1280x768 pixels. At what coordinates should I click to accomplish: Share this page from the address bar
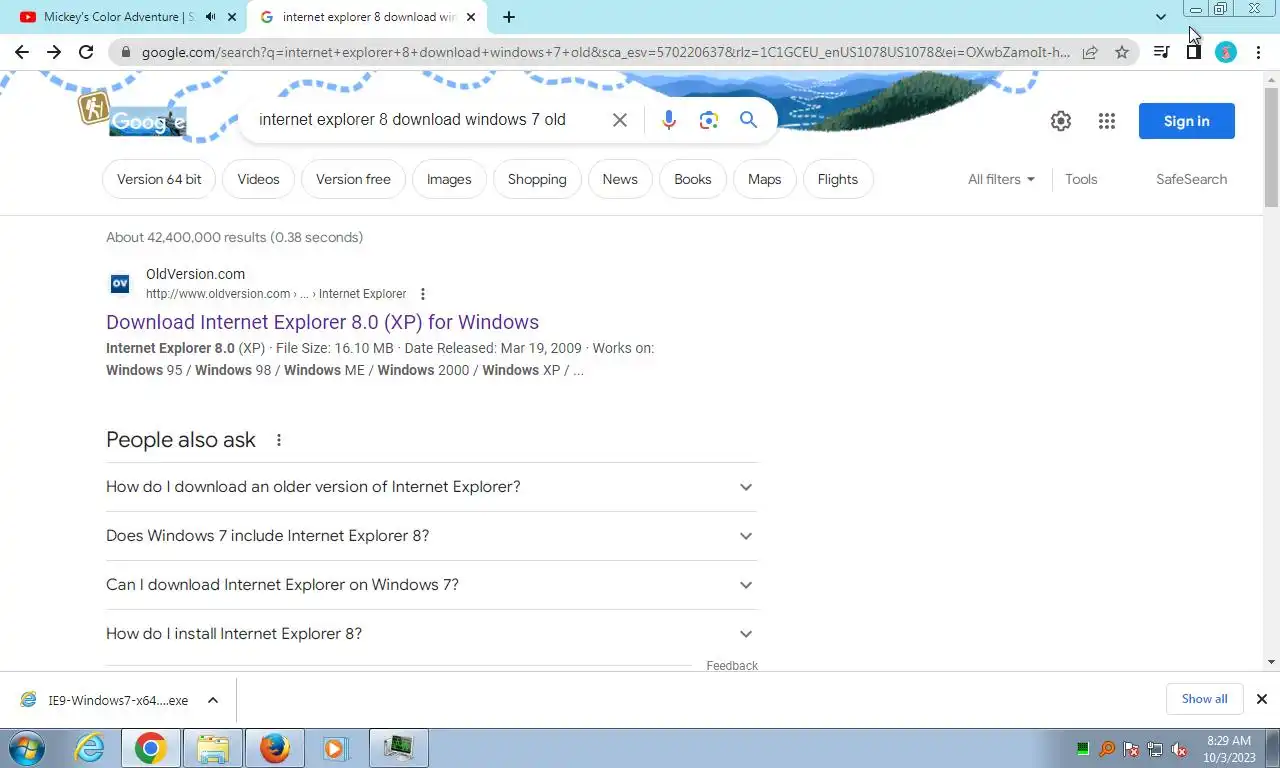tap(1090, 52)
